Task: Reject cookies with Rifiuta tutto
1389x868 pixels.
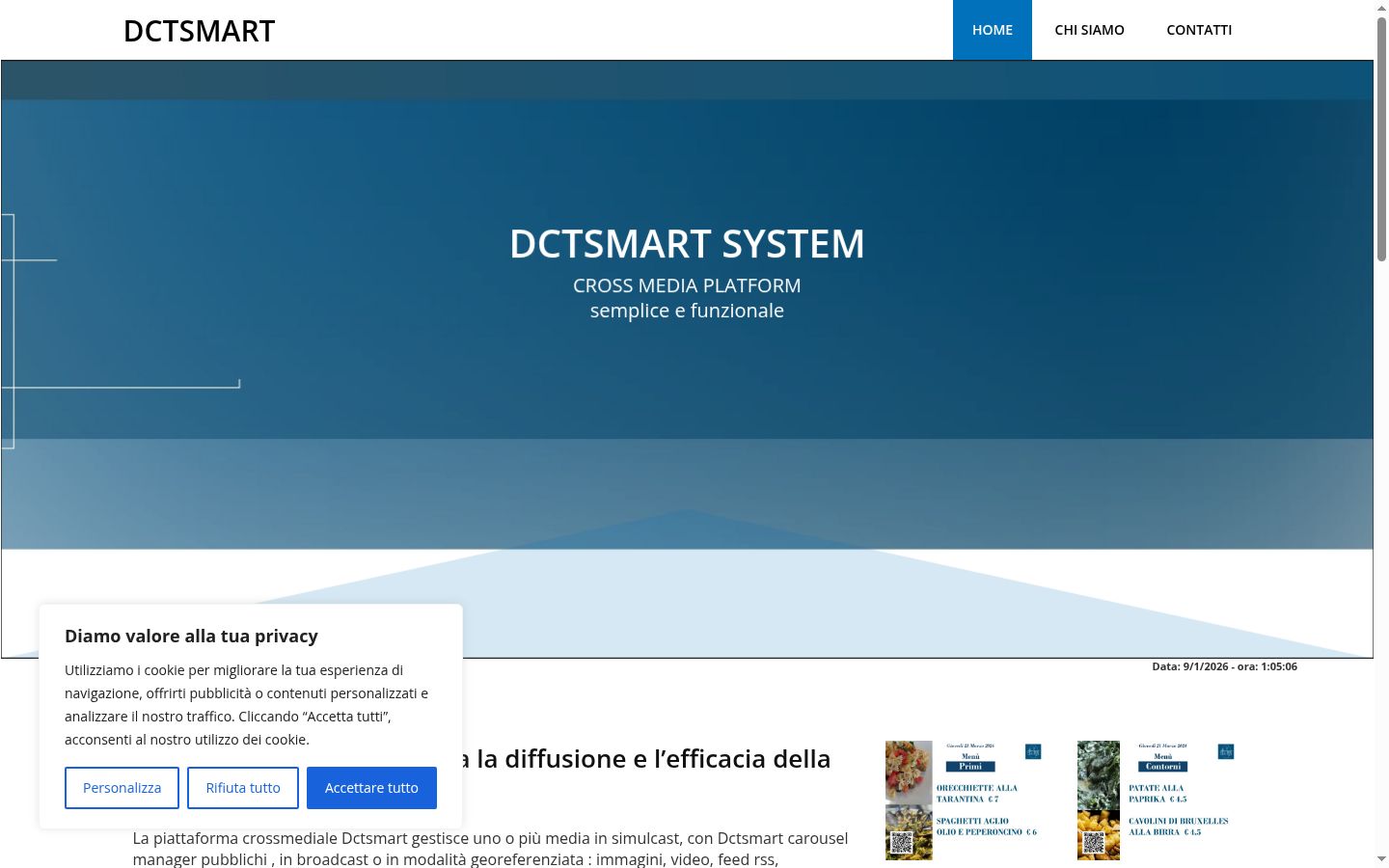Action: [x=243, y=788]
